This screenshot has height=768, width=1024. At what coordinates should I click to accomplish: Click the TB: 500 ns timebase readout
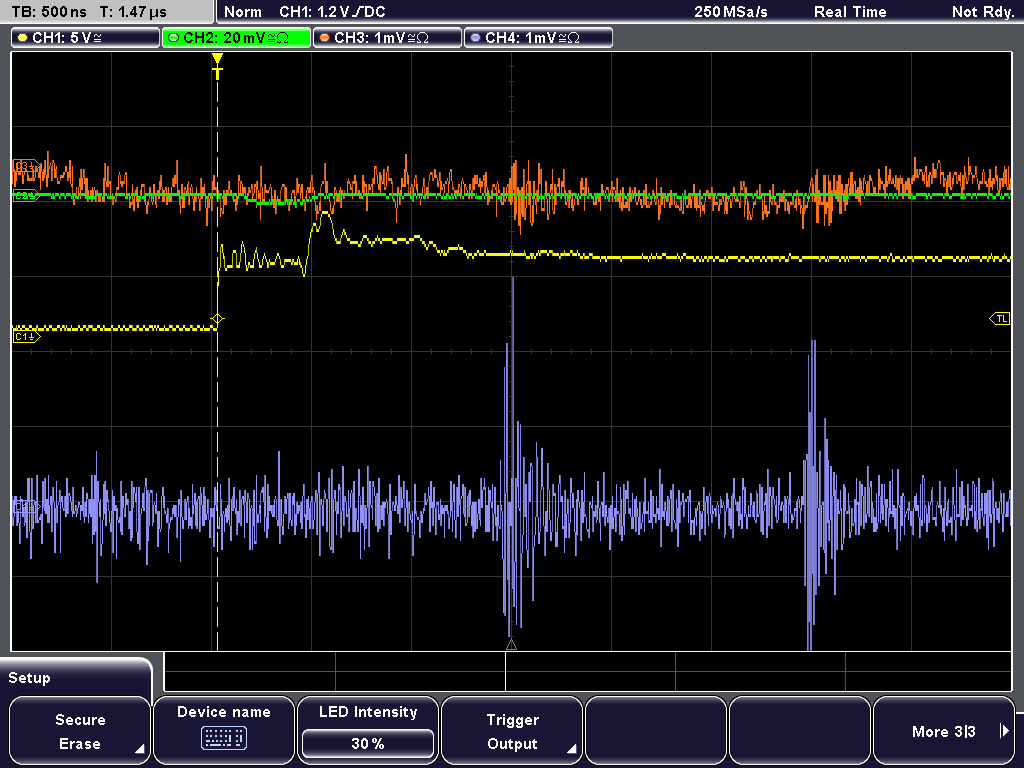(x=50, y=12)
